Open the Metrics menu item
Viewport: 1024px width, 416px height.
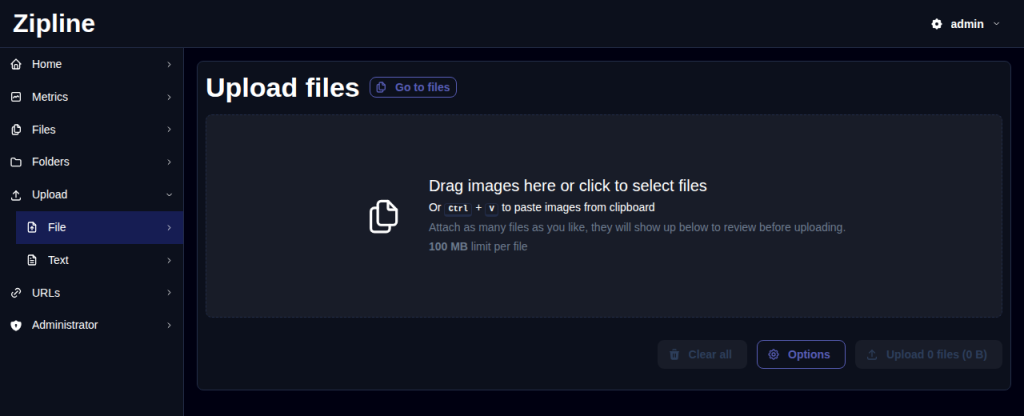click(x=91, y=97)
